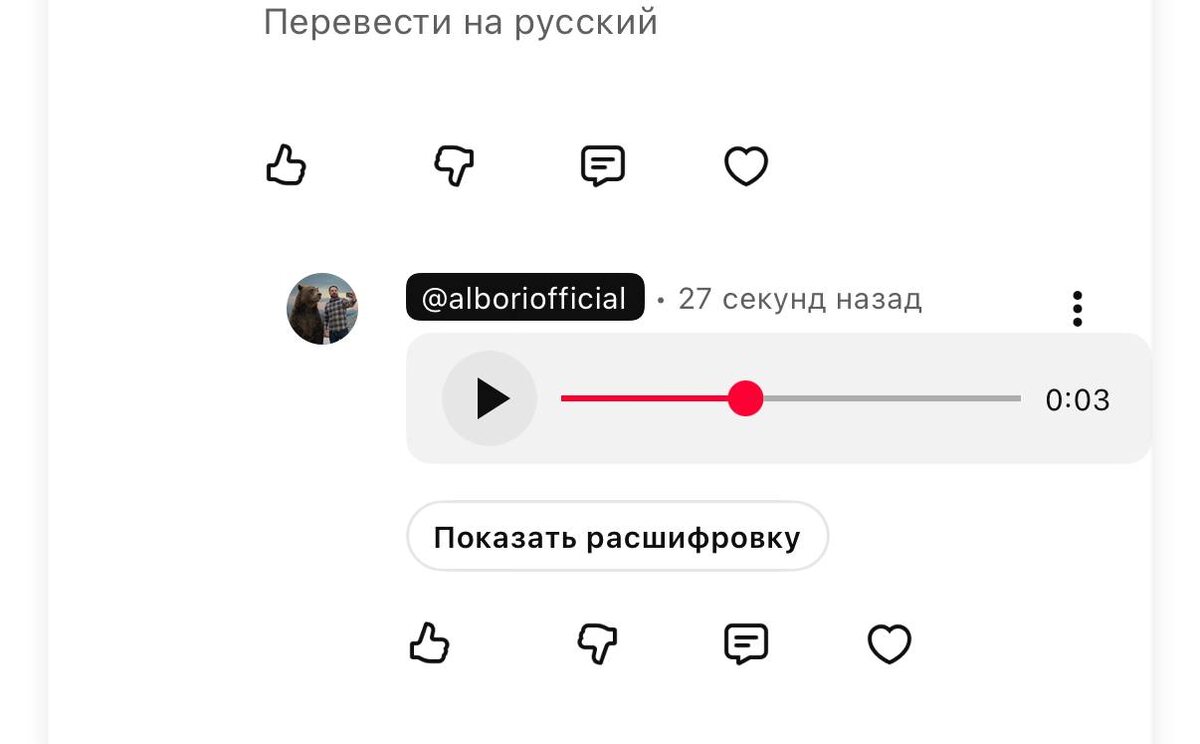Click the 0:03 audio duration label
Image resolution: width=1200 pixels, height=744 pixels.
[x=1078, y=400]
